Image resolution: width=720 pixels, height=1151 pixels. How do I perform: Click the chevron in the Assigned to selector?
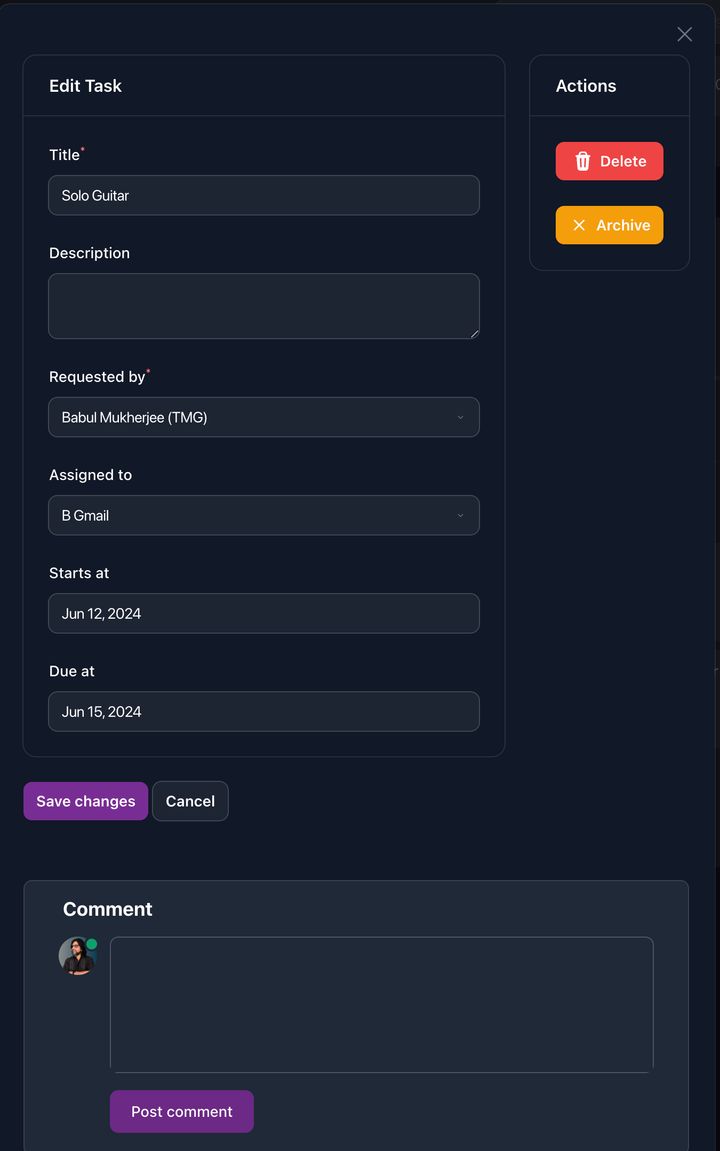(460, 515)
